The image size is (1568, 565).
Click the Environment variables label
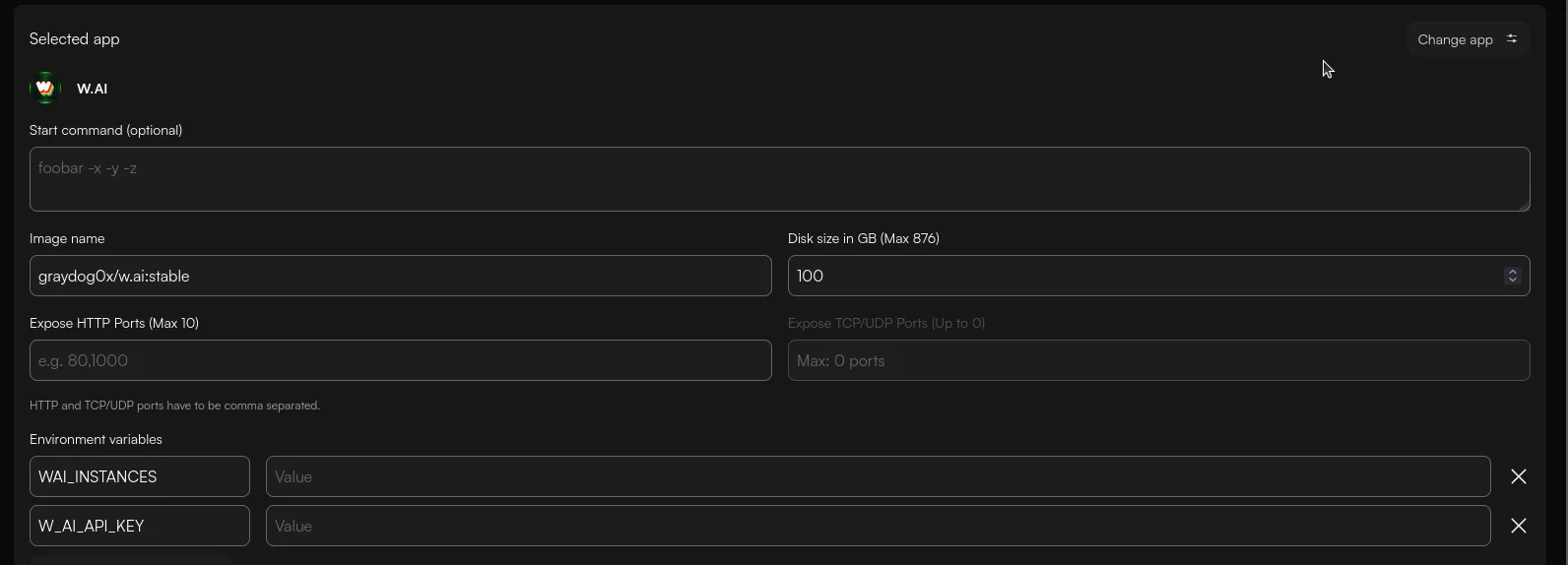click(96, 439)
